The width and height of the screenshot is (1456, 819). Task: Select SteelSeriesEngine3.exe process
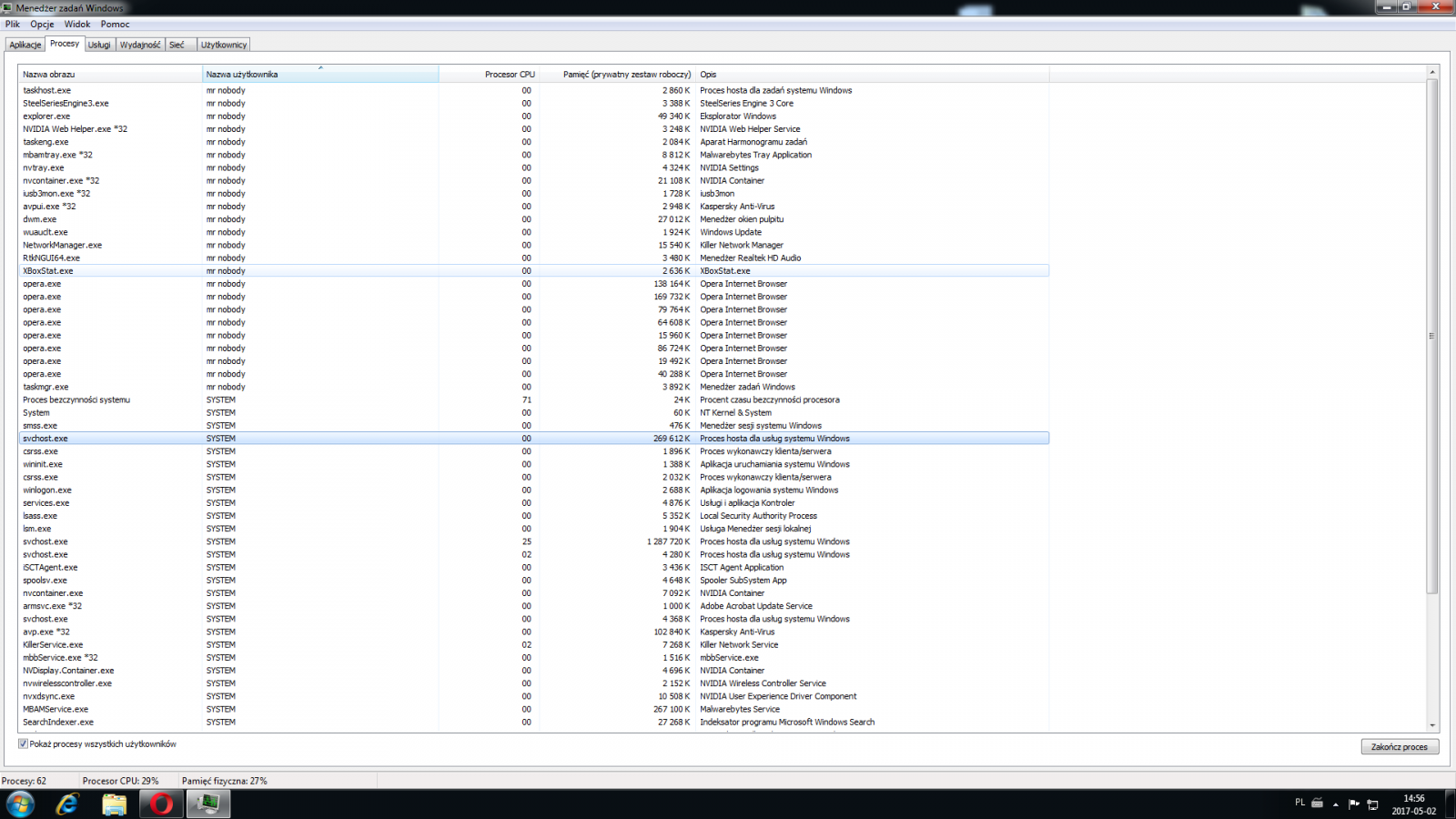click(534, 103)
